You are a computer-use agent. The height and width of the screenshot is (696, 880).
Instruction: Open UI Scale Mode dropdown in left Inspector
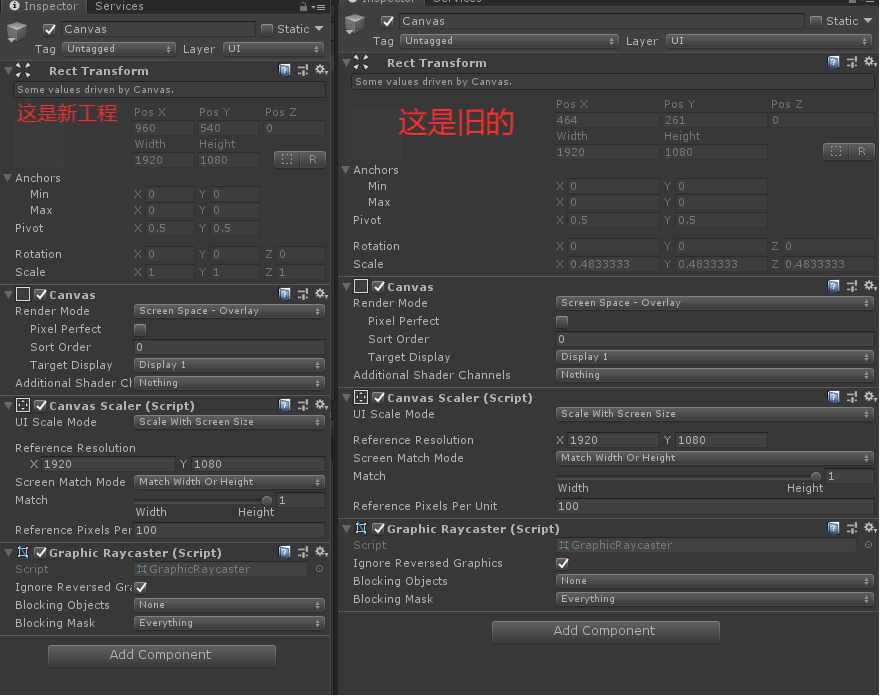230,422
